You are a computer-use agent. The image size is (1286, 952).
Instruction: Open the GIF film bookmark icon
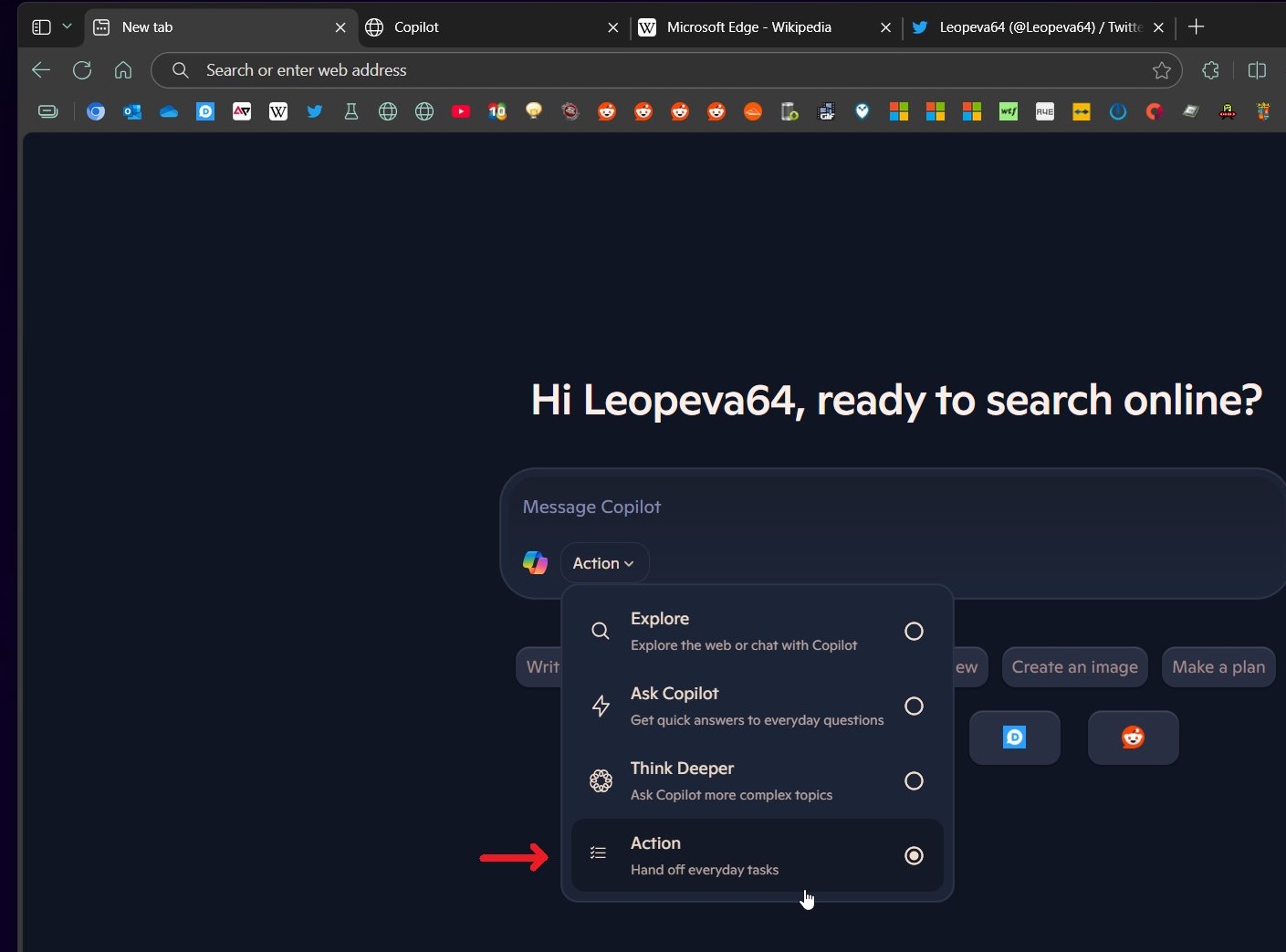(826, 111)
